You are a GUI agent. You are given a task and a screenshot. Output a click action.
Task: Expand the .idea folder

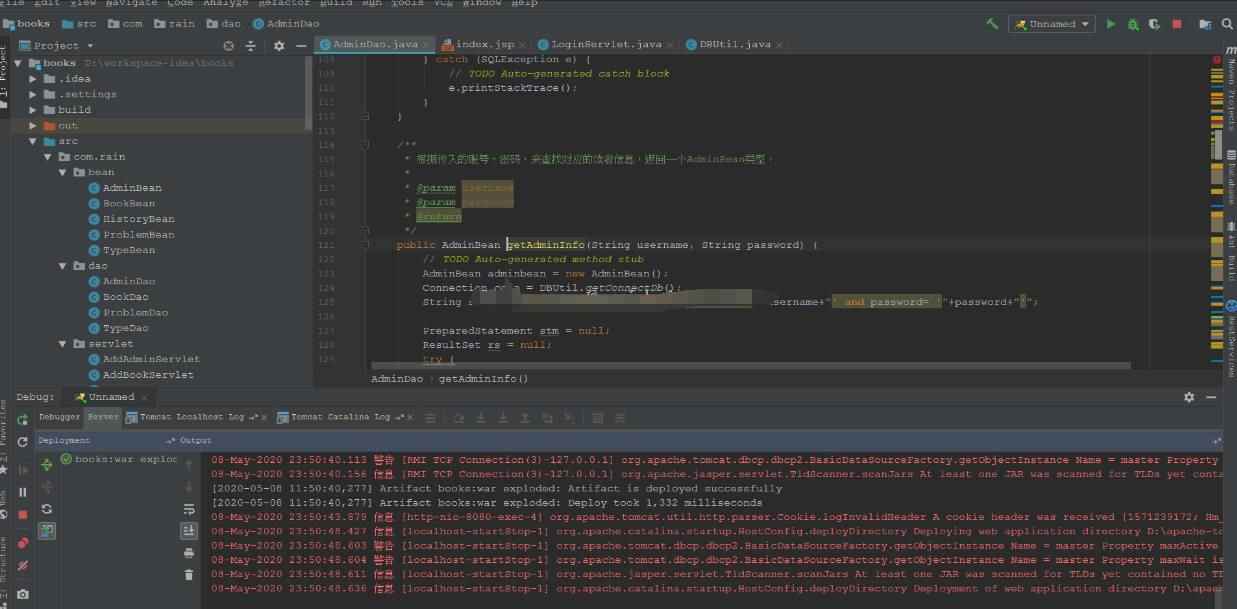pyautogui.click(x=34, y=79)
